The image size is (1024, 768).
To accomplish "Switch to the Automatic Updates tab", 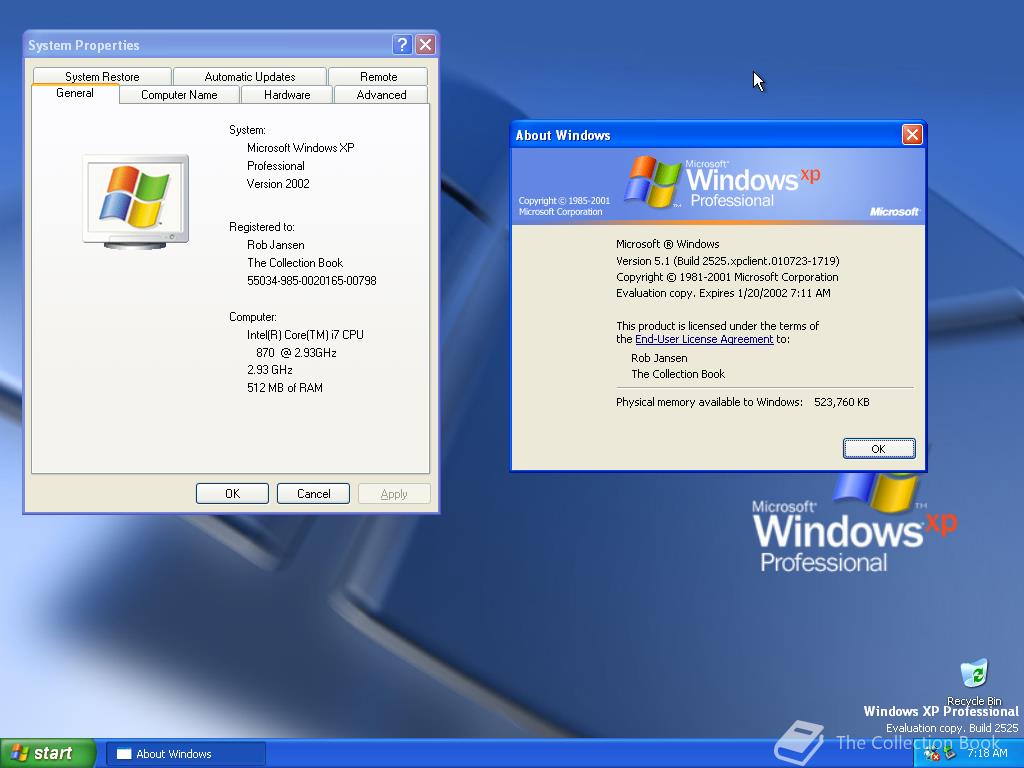I will pos(249,76).
